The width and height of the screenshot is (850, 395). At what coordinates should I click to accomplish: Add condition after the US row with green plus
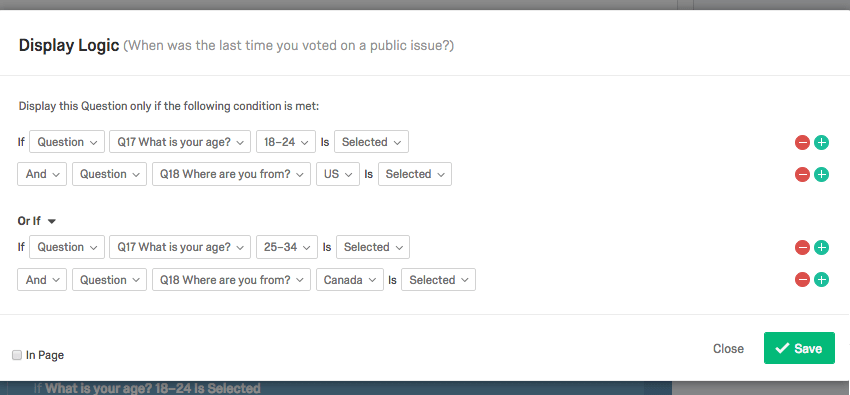click(x=822, y=174)
